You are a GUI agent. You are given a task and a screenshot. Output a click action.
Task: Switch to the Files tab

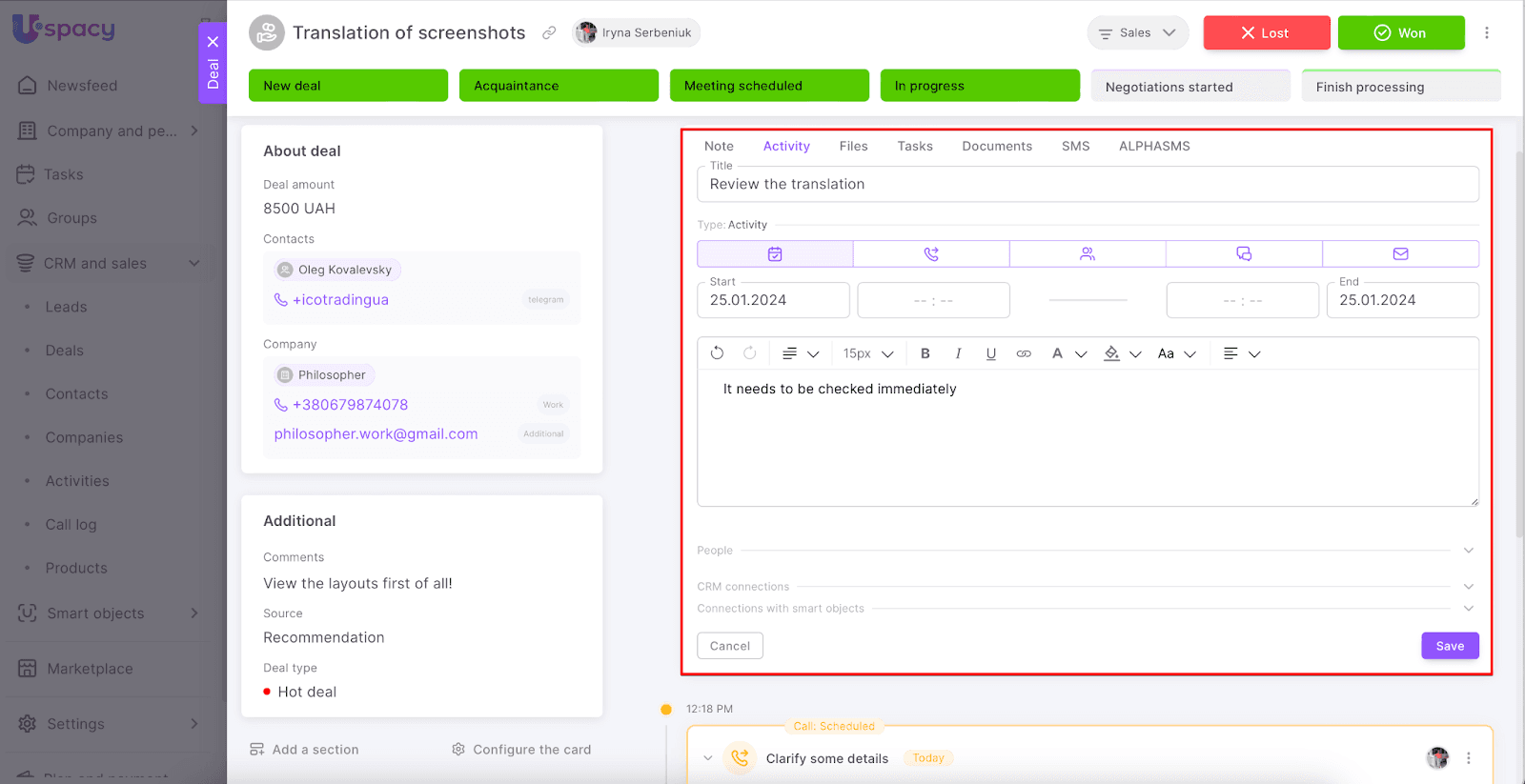[x=853, y=146]
